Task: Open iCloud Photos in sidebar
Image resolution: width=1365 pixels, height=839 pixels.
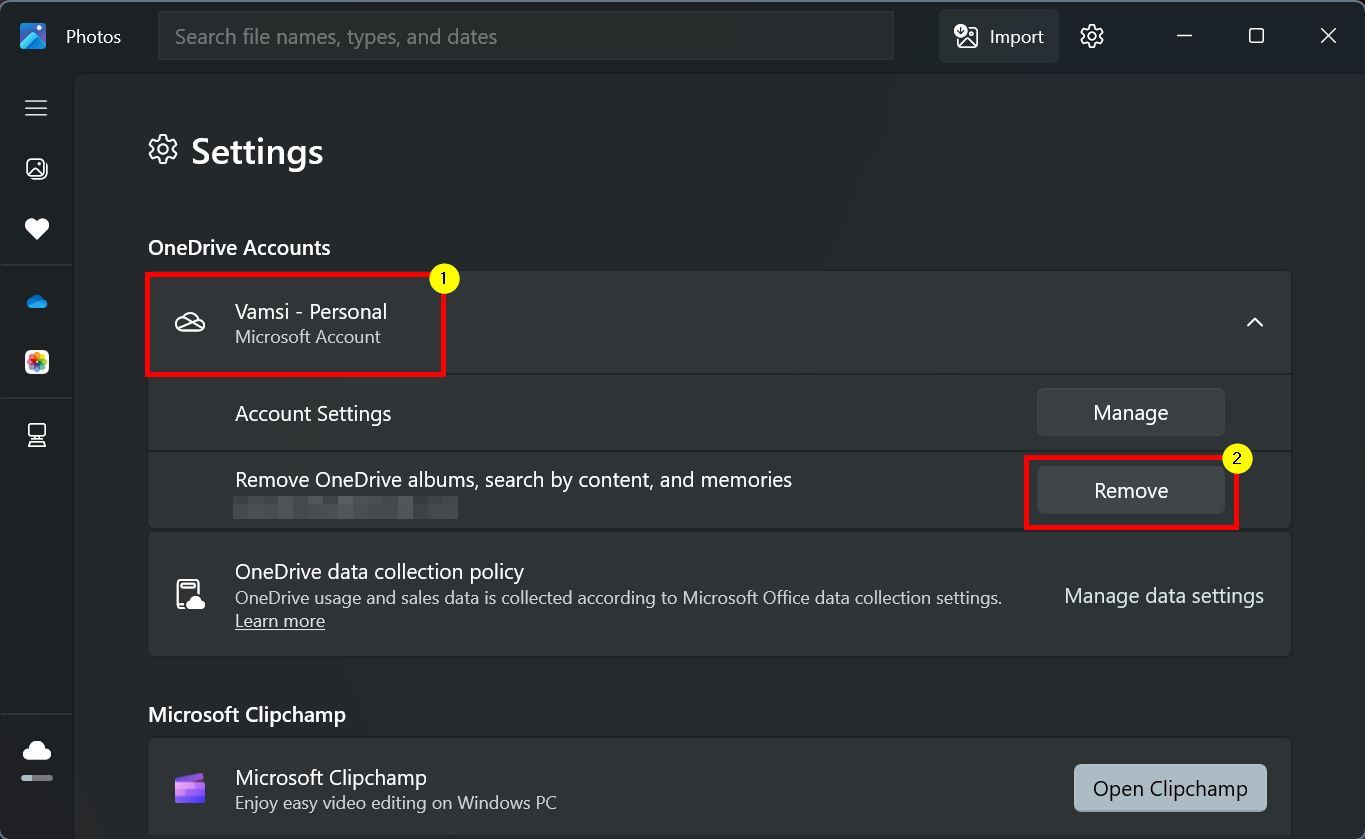Action: (36, 362)
